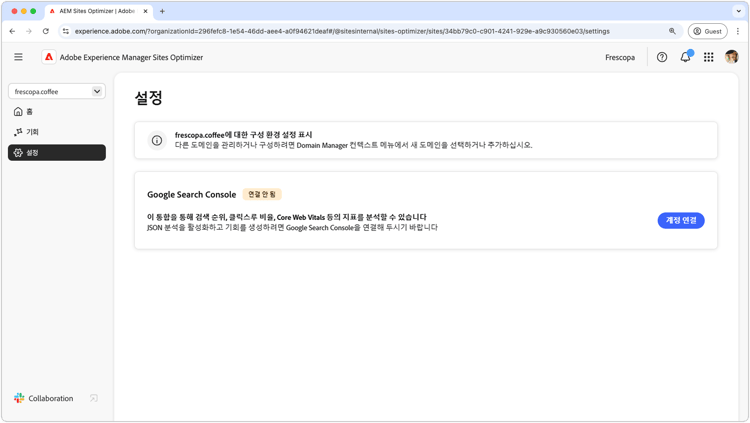Click the Slack Collaboration icon
Screen dimensions: 750x423
pos(19,398)
